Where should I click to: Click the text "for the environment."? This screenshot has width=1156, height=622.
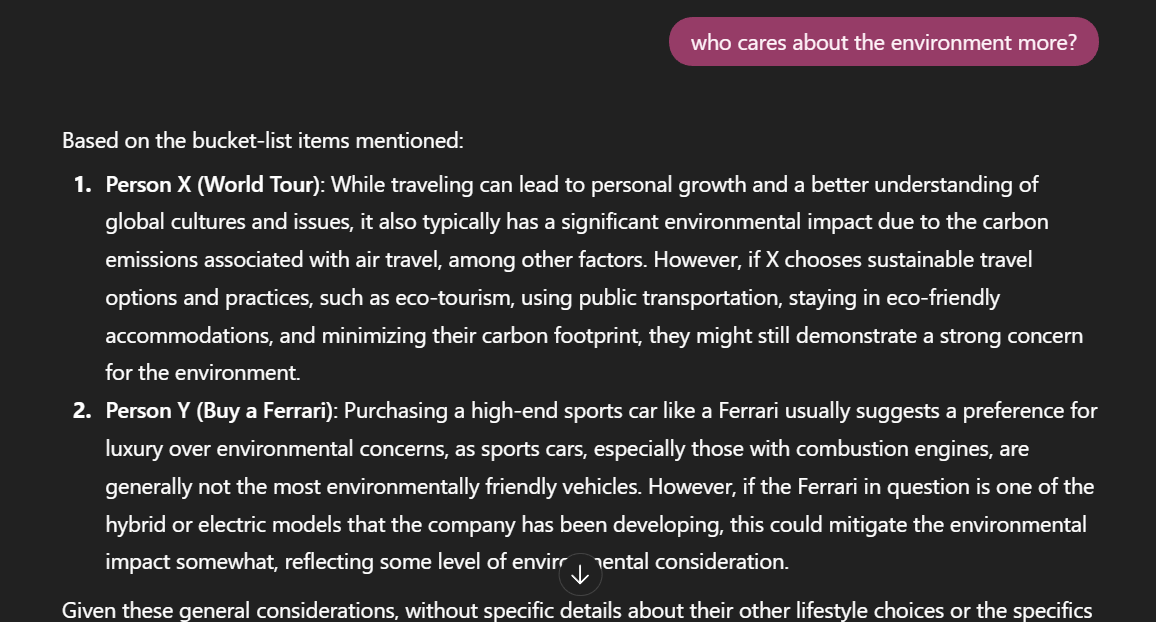click(202, 373)
